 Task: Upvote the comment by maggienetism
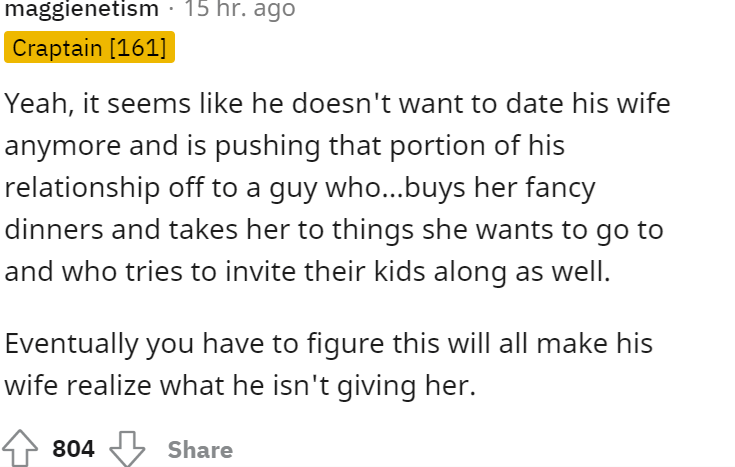pyautogui.click(x=23, y=449)
